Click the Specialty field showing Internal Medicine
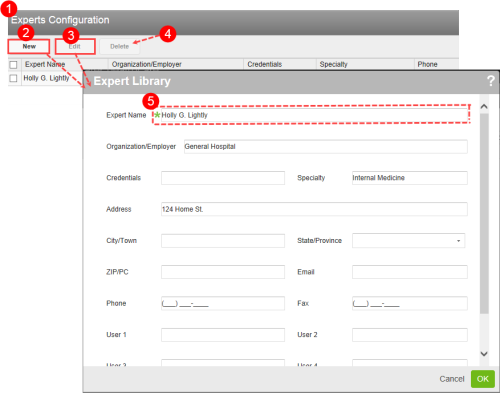 410,178
